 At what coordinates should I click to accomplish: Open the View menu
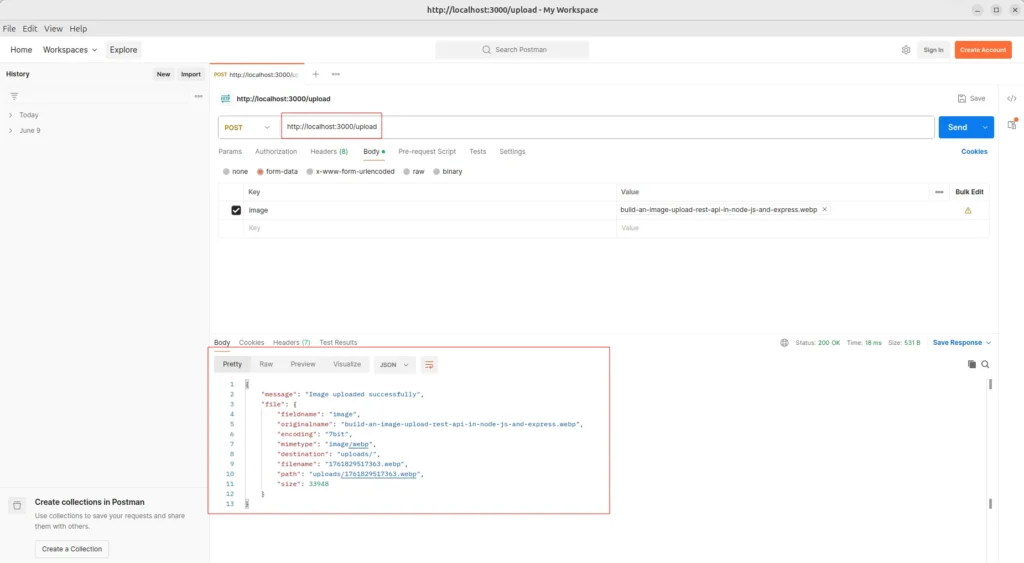[53, 29]
